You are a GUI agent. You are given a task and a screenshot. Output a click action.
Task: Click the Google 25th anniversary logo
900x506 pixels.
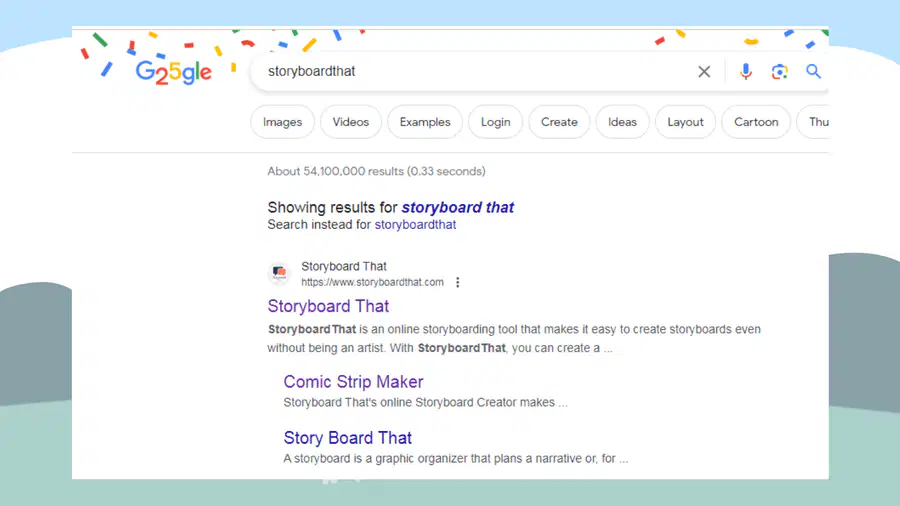pyautogui.click(x=173, y=72)
